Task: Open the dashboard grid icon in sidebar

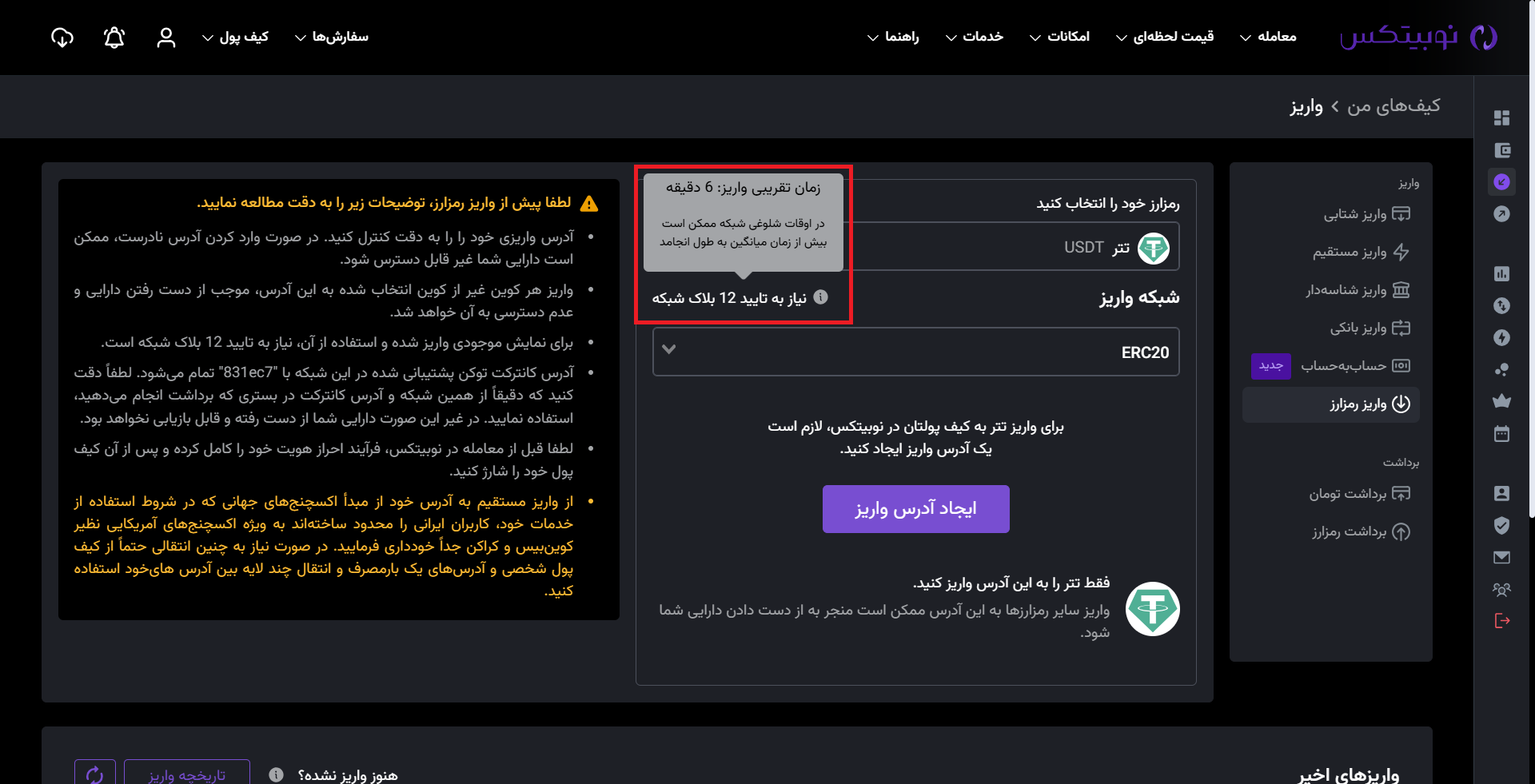Action: [x=1501, y=118]
